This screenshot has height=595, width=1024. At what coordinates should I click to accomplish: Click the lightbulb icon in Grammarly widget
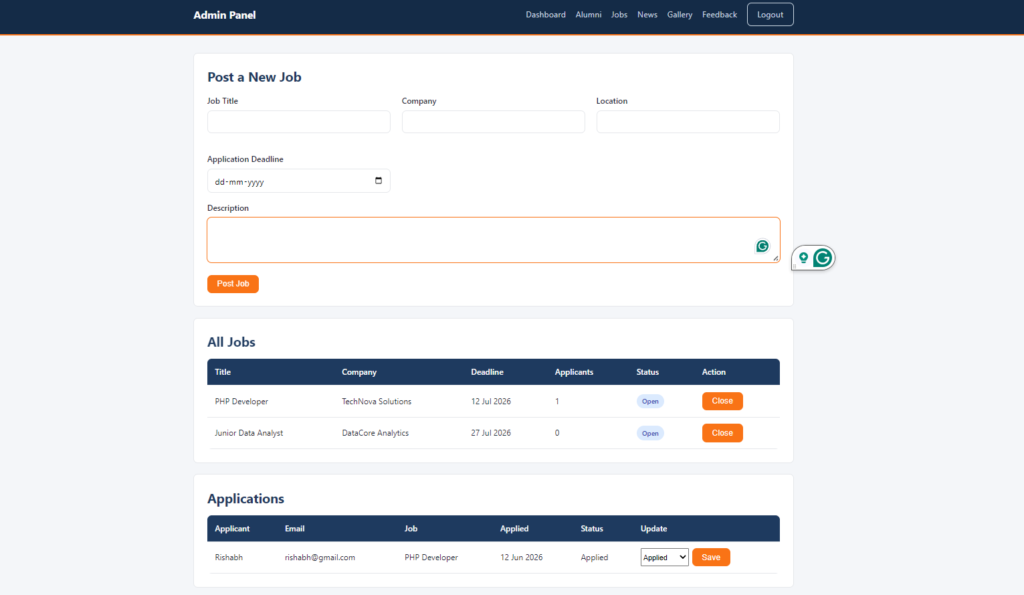[x=803, y=258]
